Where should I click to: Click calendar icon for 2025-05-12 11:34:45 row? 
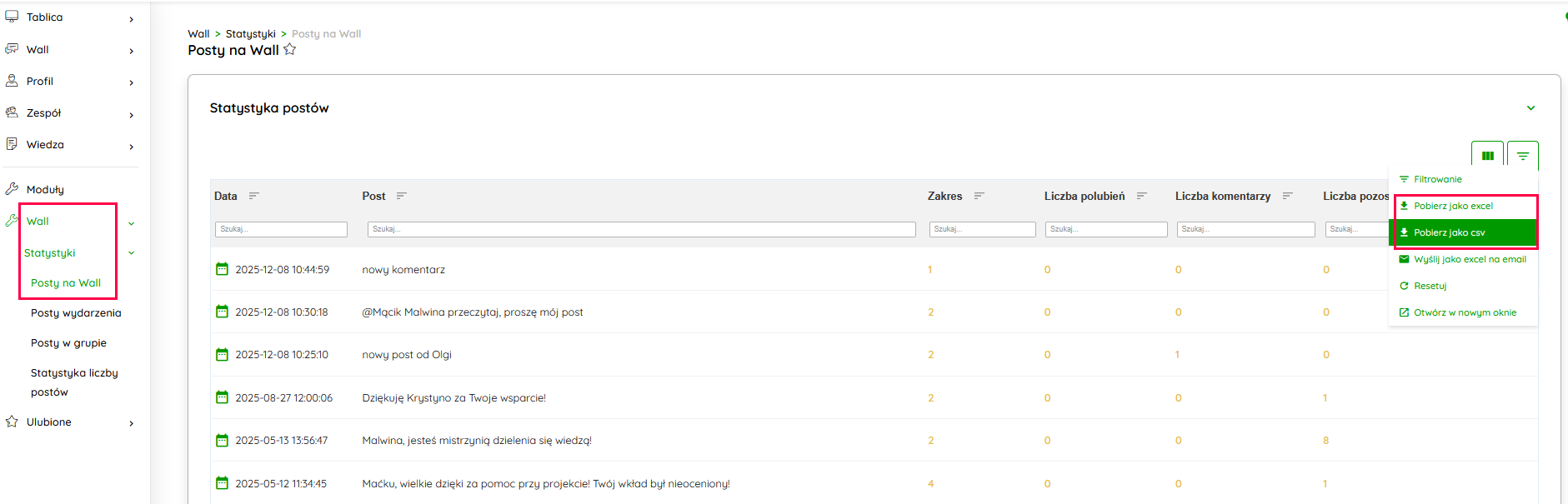click(222, 483)
